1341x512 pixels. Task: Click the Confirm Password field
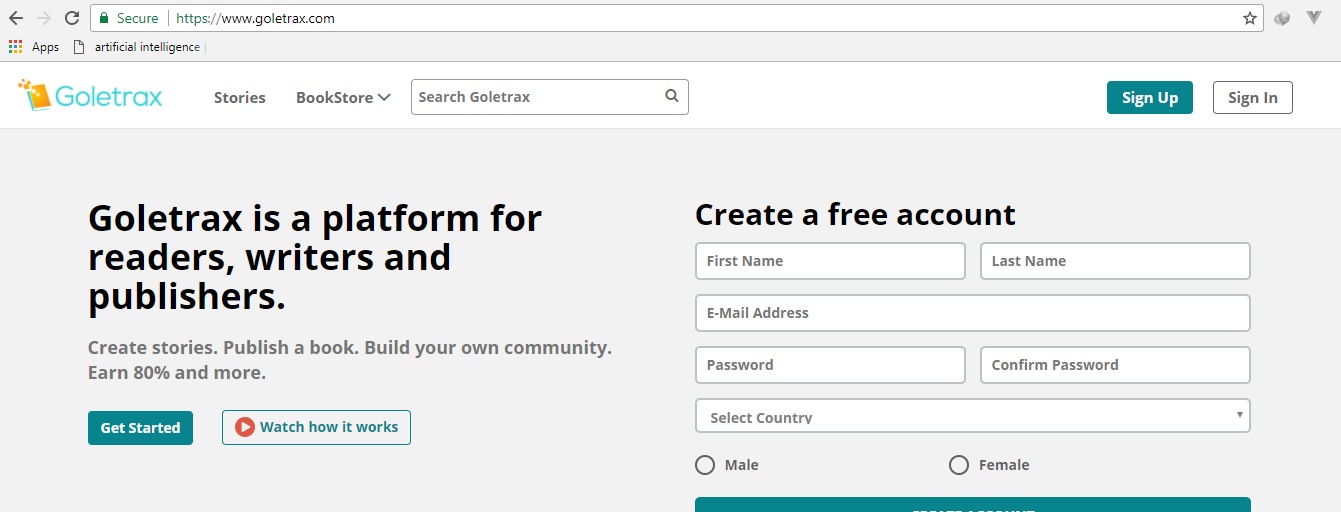pyautogui.click(x=1115, y=365)
